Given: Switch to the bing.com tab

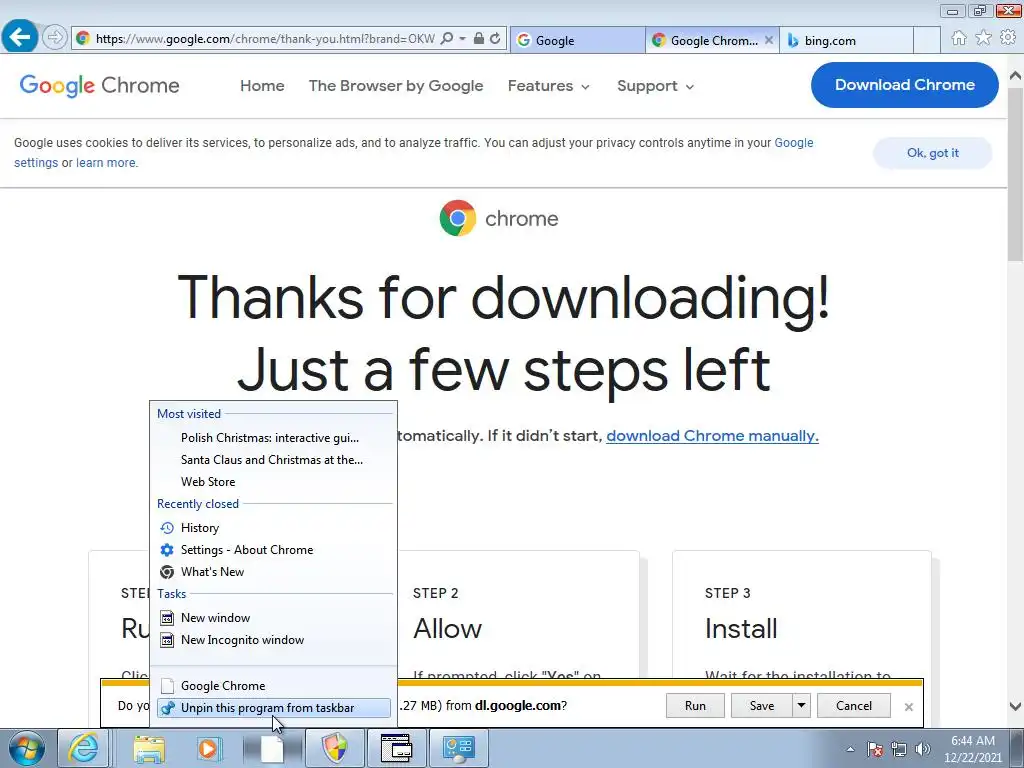Looking at the screenshot, I should pyautogui.click(x=846, y=40).
